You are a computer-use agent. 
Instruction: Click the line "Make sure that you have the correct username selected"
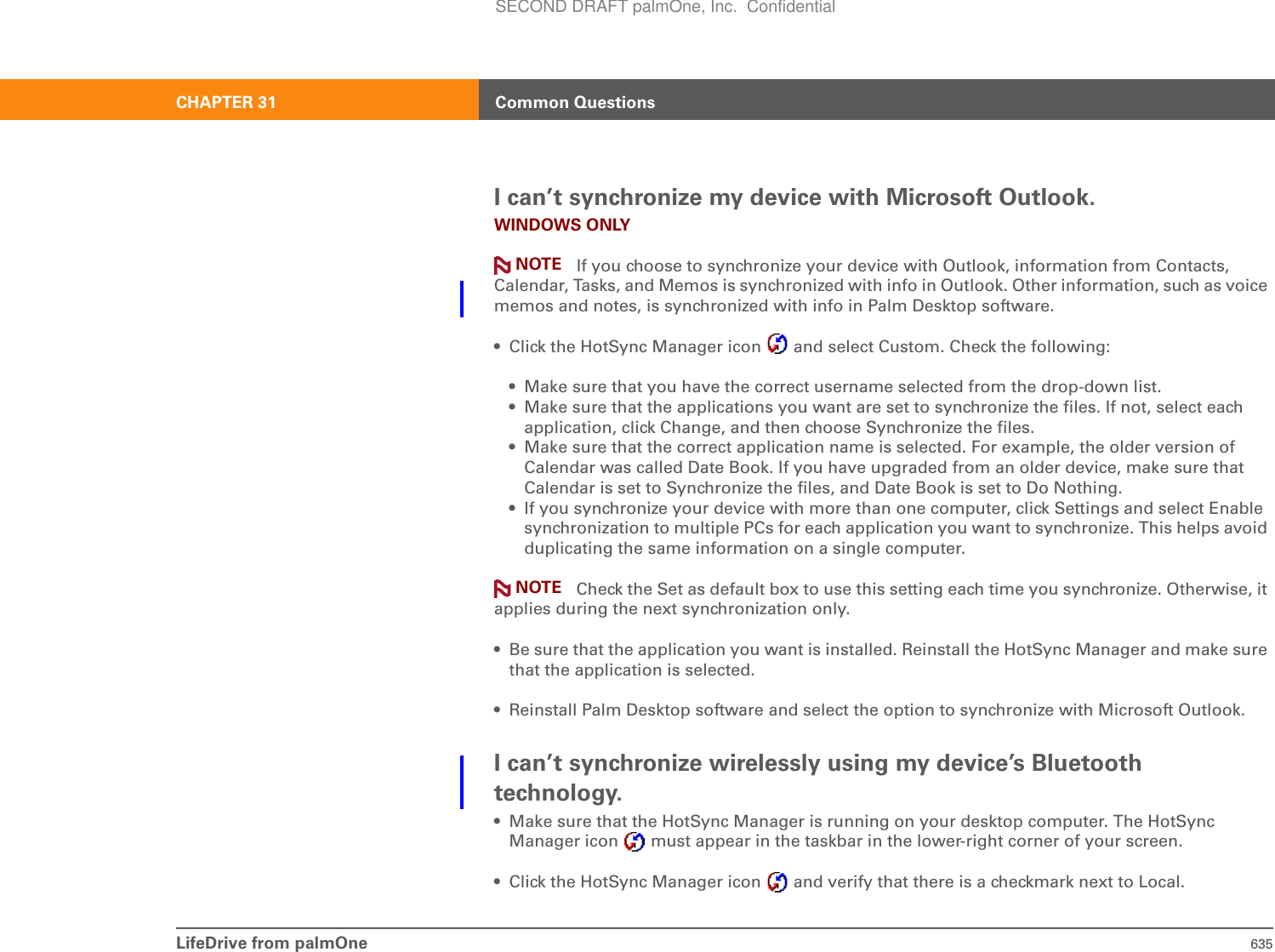[842, 386]
